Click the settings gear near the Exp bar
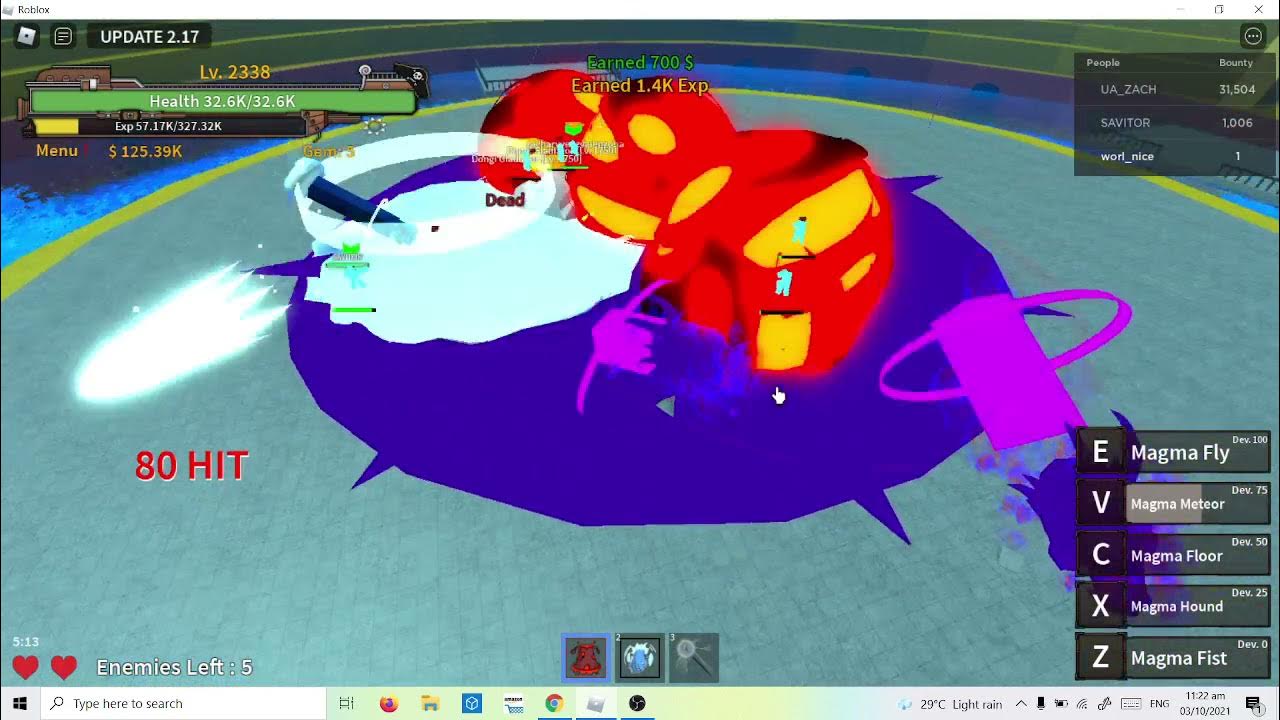The image size is (1280, 720). (x=375, y=126)
